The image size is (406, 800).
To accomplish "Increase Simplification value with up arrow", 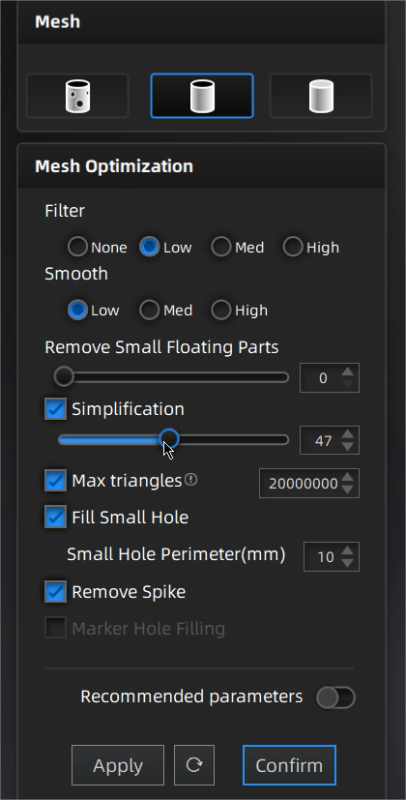I will 347,435.
